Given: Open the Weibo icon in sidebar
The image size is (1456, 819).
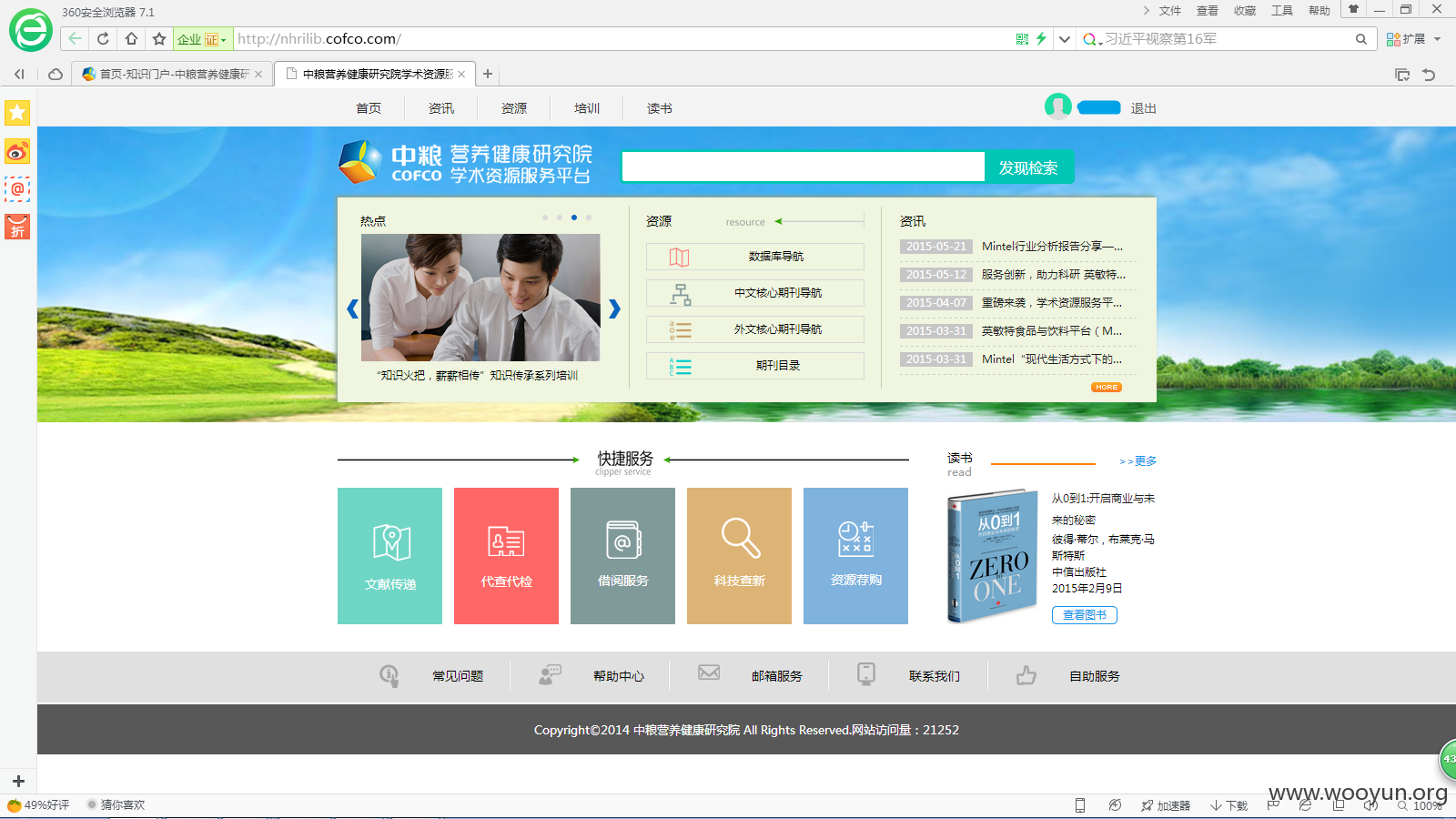Looking at the screenshot, I should point(17,151).
